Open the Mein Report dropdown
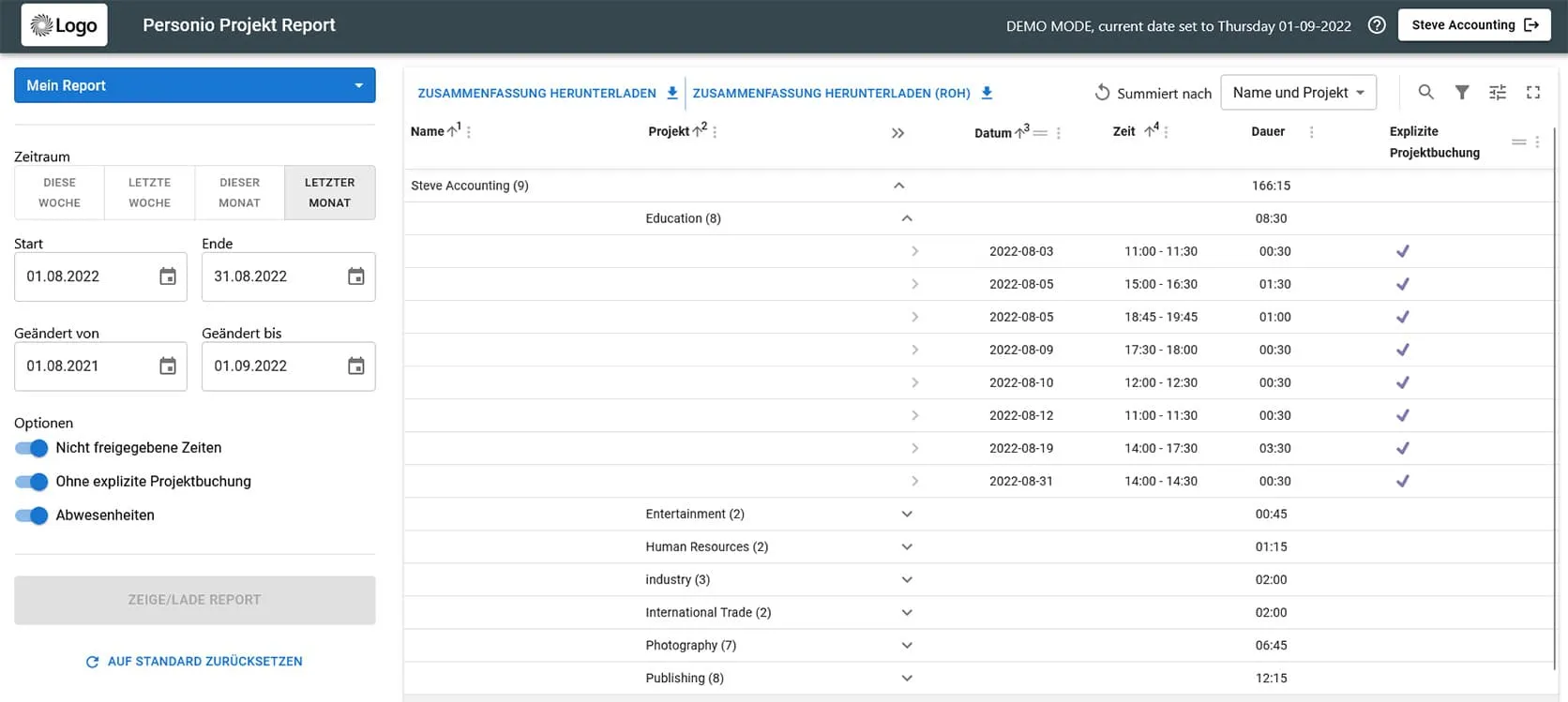The image size is (1568, 702). tap(195, 85)
